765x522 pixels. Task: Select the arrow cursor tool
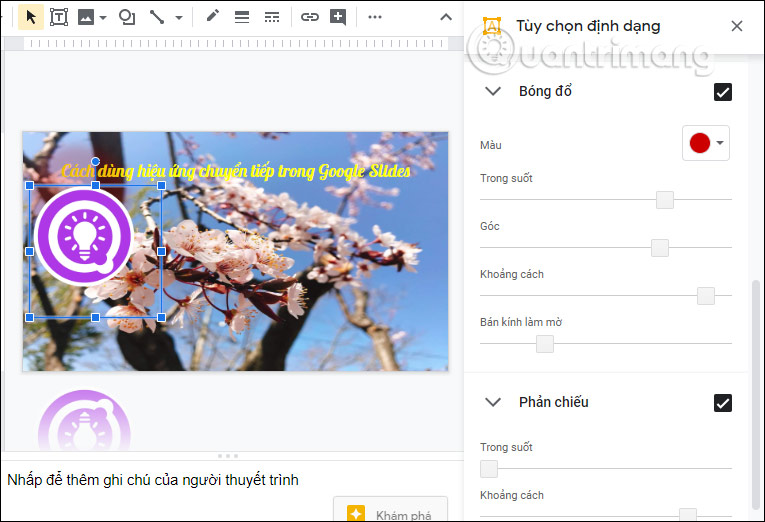point(31,17)
